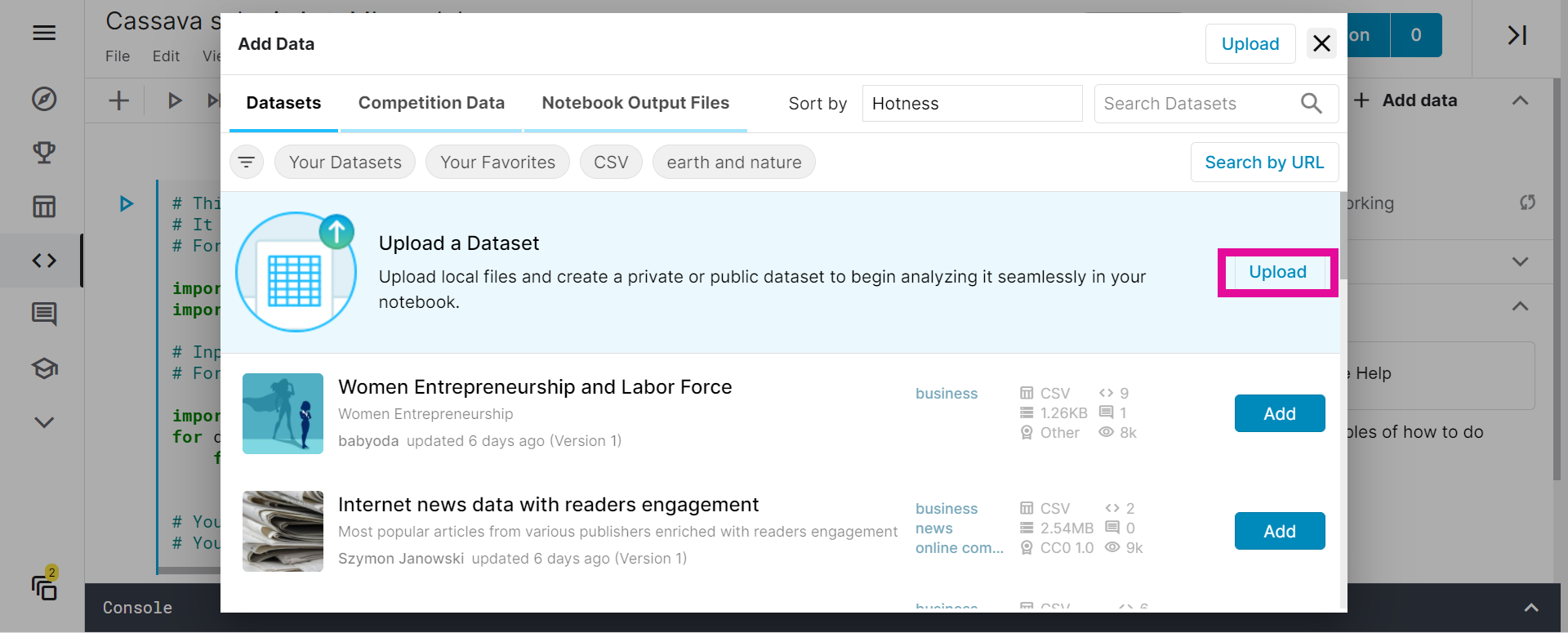Click the Search by URL button

click(1264, 162)
